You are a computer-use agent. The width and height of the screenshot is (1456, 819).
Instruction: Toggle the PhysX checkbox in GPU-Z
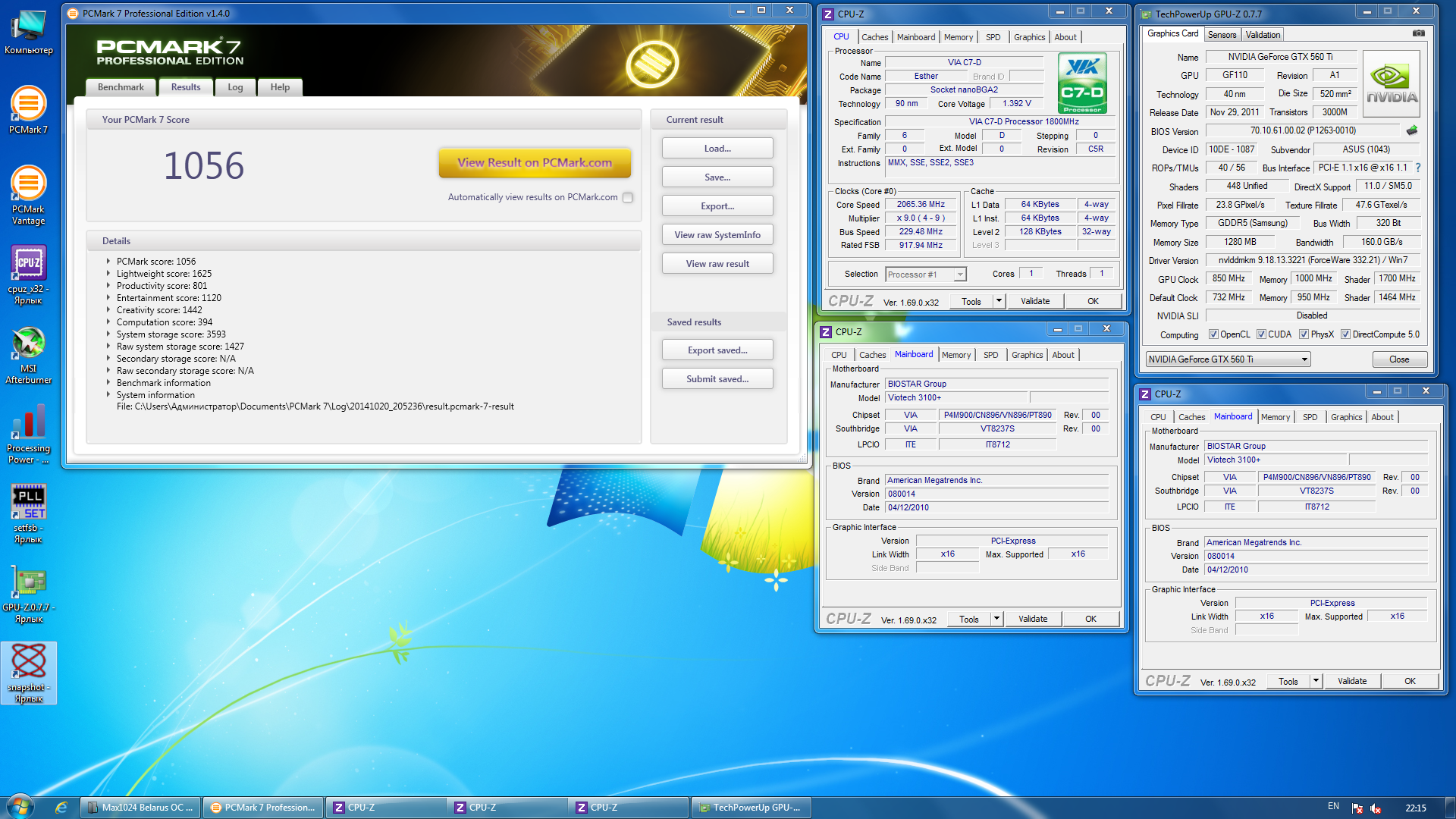(1304, 334)
